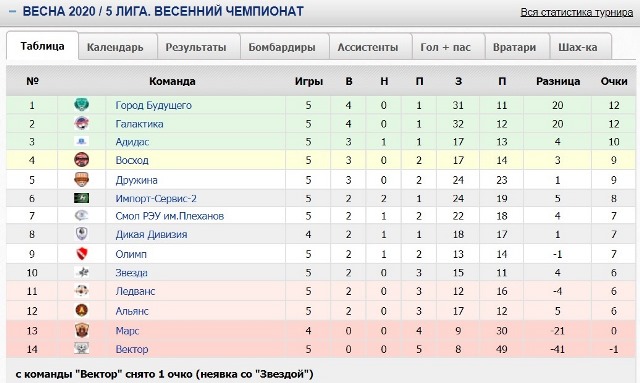This screenshot has height=383, width=640.
Task: Click the Восход team emblem icon
Action: (82, 160)
